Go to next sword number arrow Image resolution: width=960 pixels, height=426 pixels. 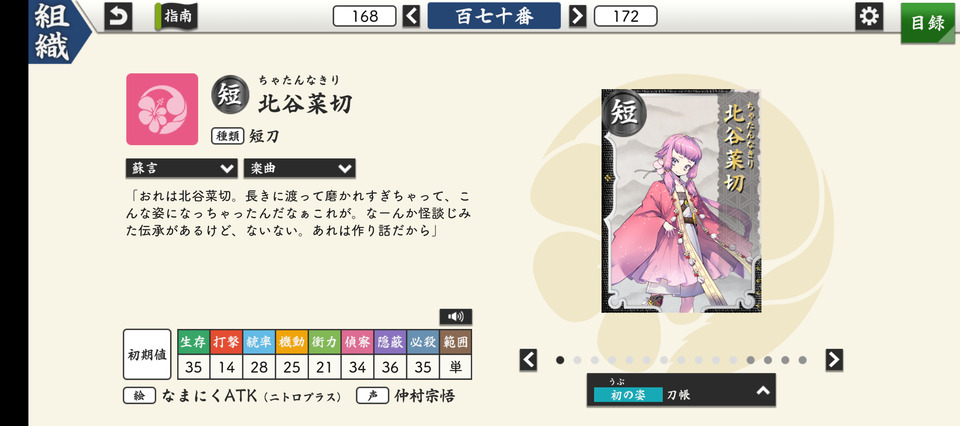tap(577, 16)
